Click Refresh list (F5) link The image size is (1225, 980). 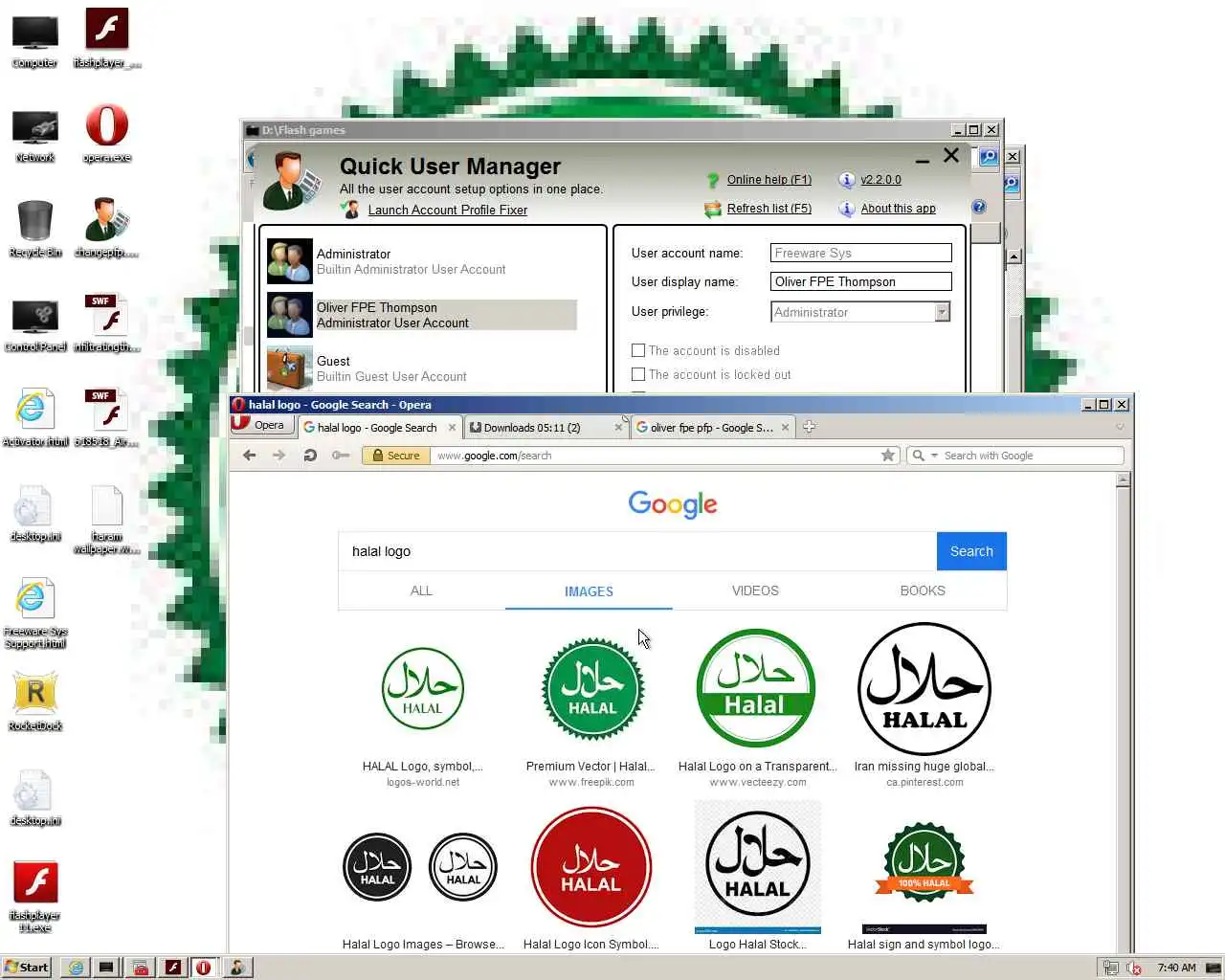pyautogui.click(x=768, y=209)
